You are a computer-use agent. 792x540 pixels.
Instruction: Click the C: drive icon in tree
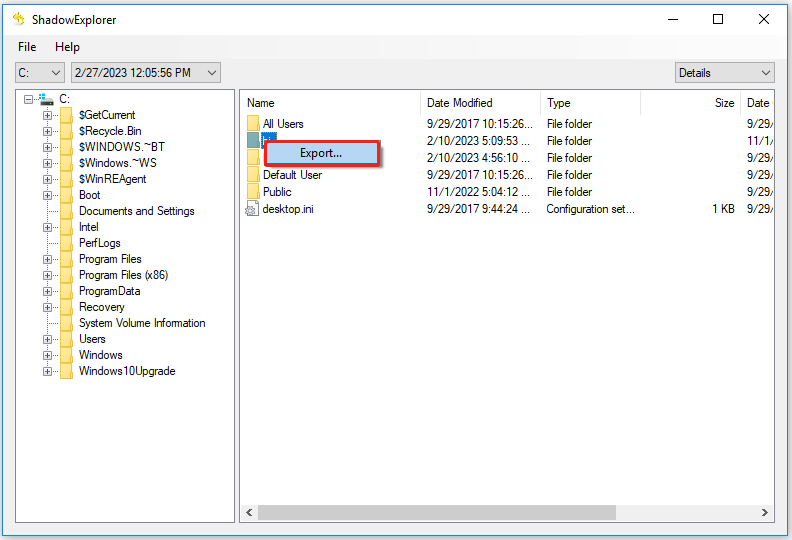click(x=45, y=99)
